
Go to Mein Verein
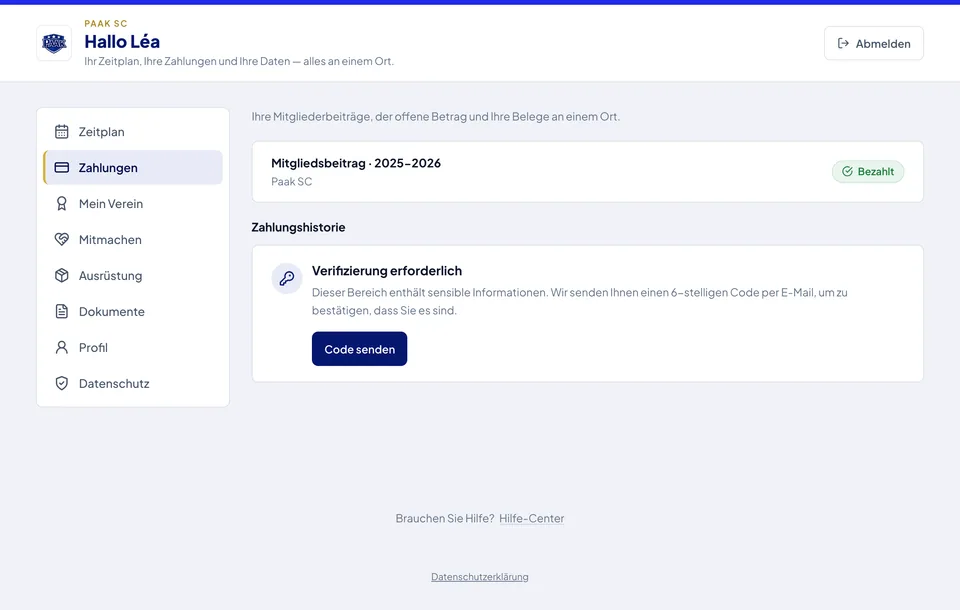pyautogui.click(x=133, y=203)
